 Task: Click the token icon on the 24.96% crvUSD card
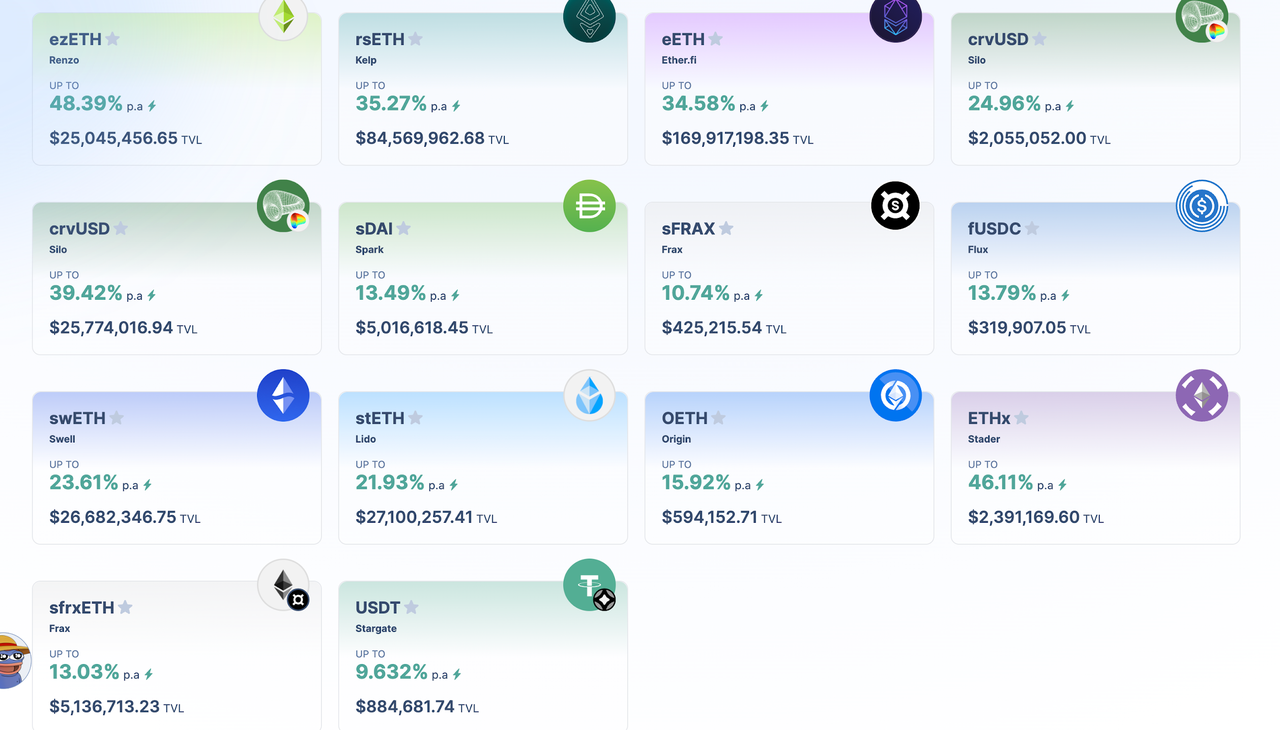(x=1202, y=16)
